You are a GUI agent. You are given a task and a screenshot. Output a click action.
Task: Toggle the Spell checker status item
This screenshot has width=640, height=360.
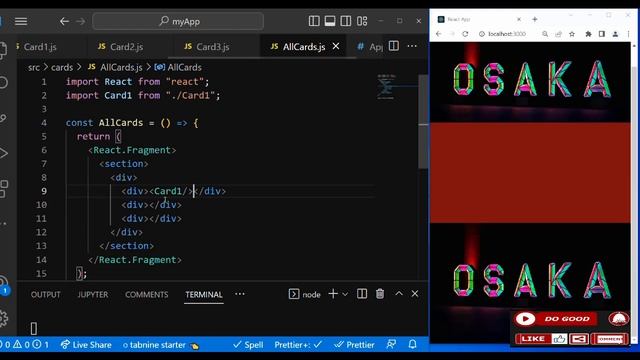click(x=248, y=345)
